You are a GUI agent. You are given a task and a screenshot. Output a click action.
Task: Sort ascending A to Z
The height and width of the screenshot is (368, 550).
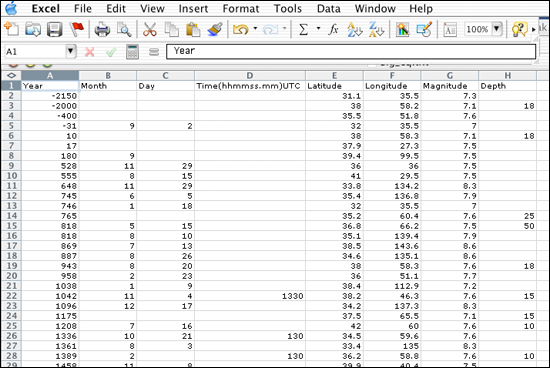(x=354, y=29)
